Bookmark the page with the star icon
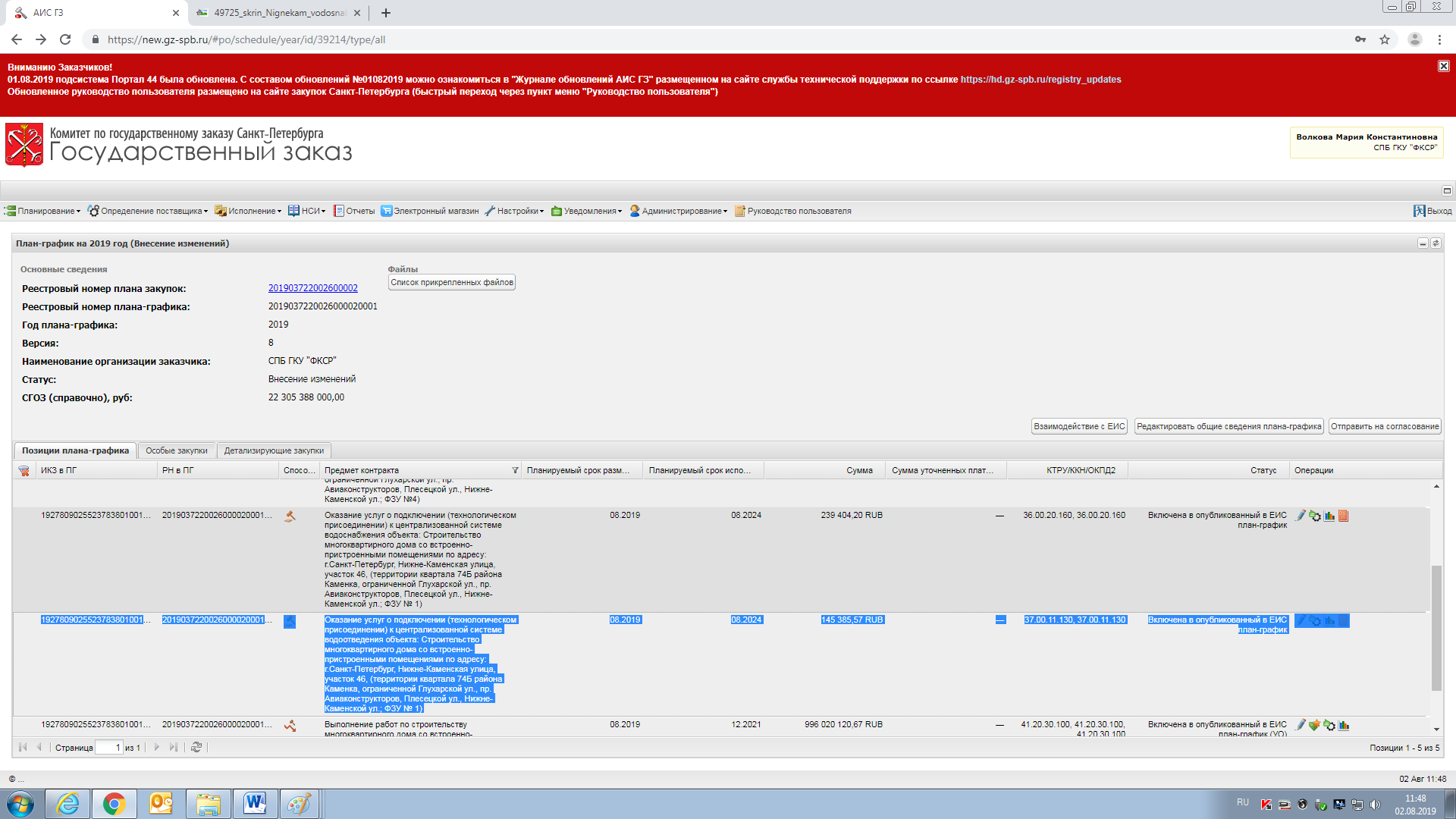This screenshot has height=819, width=1456. pyautogui.click(x=1385, y=39)
